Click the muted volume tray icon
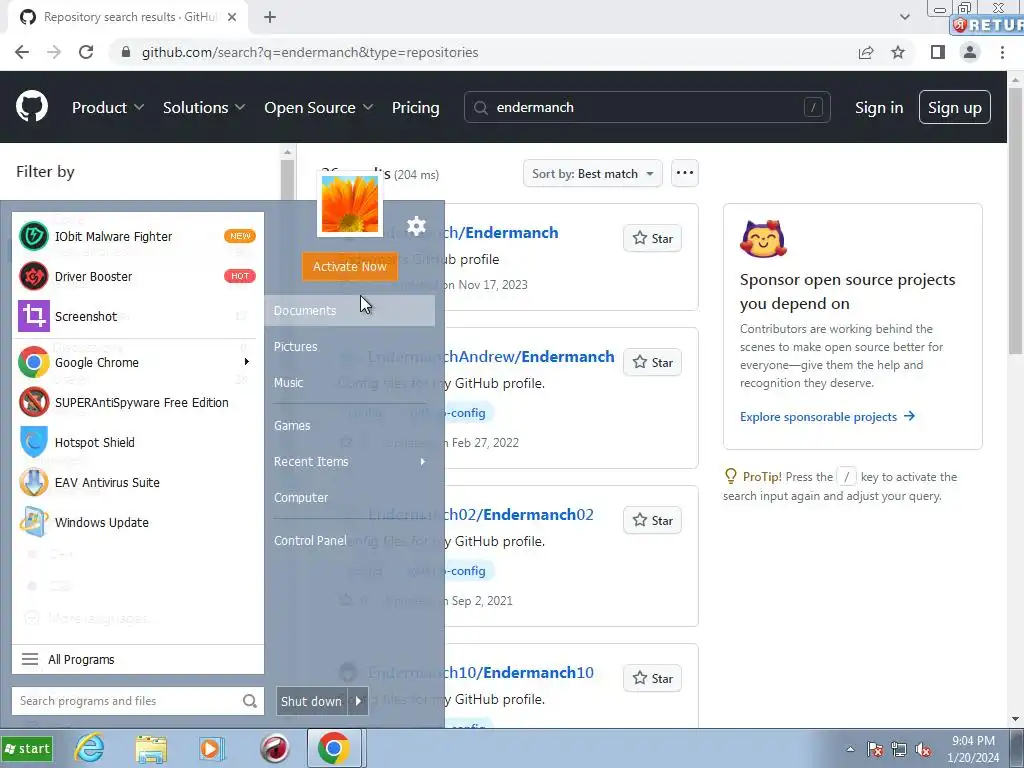This screenshot has width=1024, height=768. [923, 749]
